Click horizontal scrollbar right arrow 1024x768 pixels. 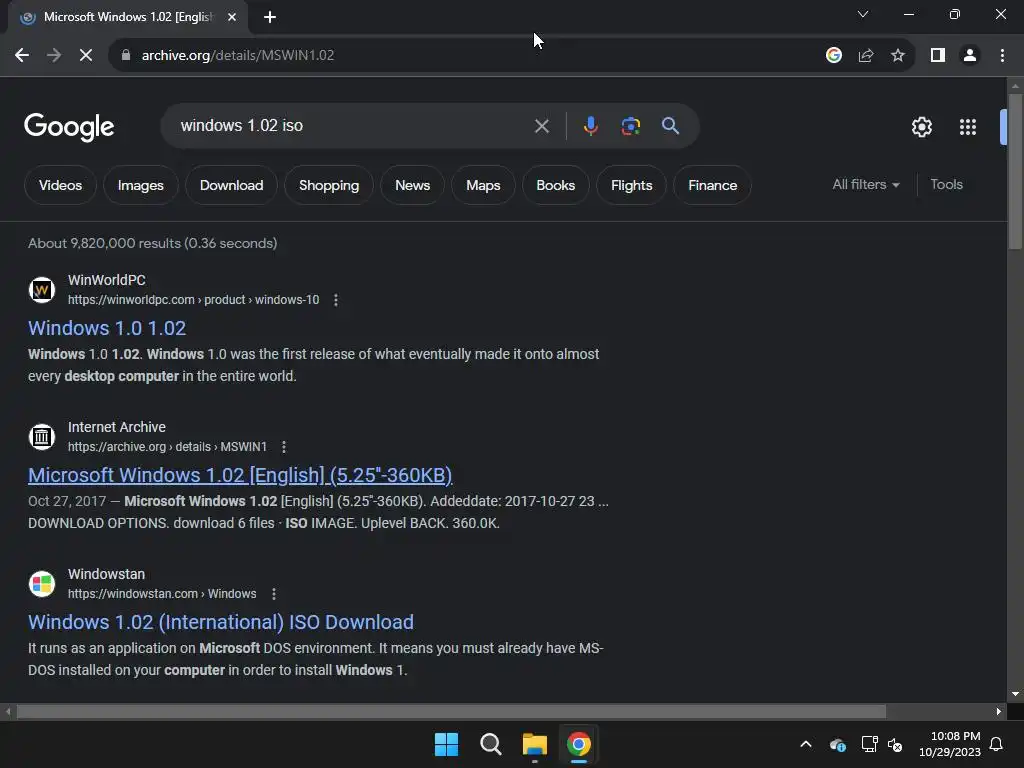pyautogui.click(x=999, y=711)
